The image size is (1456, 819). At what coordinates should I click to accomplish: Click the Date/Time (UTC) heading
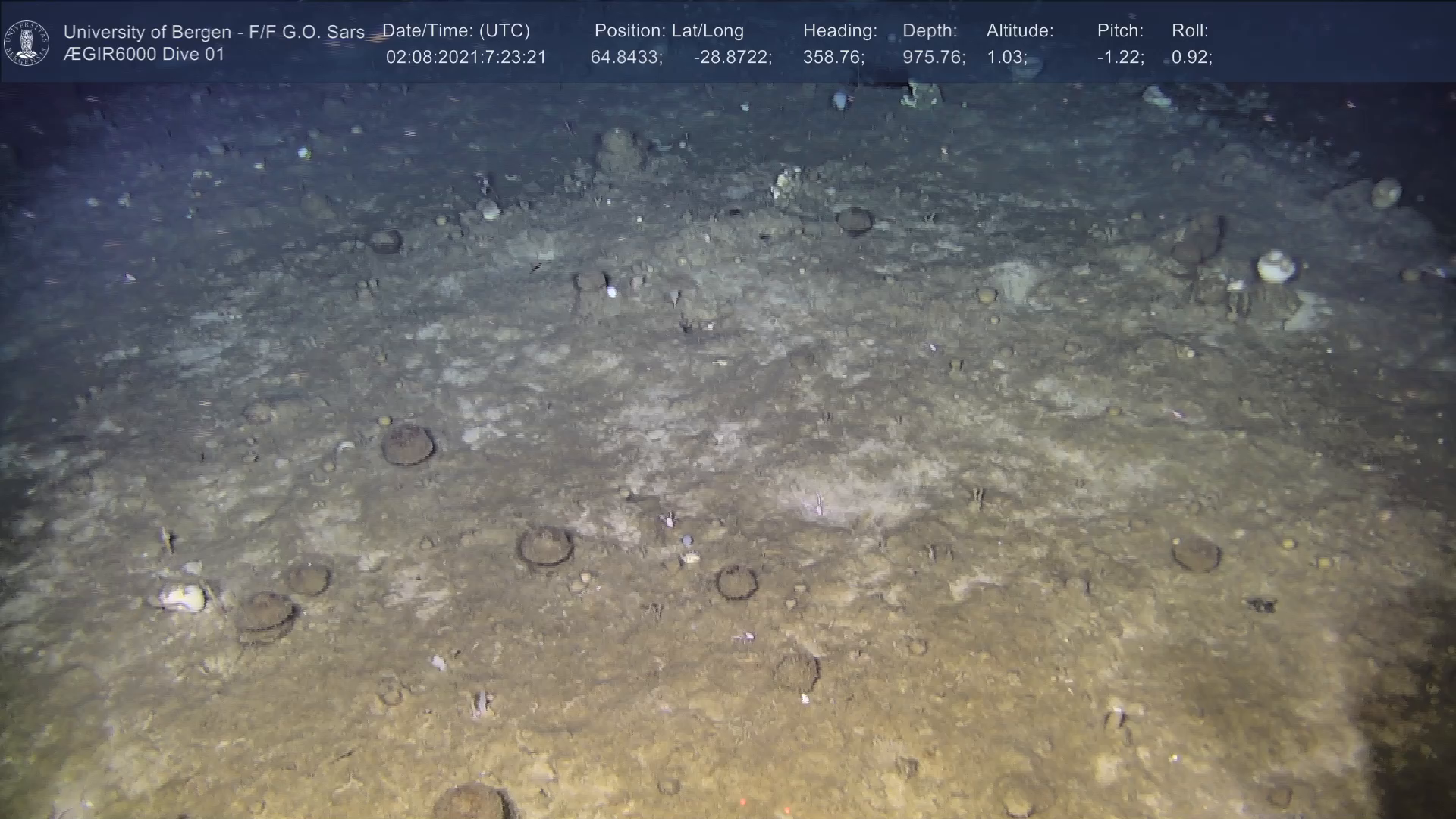pos(456,30)
